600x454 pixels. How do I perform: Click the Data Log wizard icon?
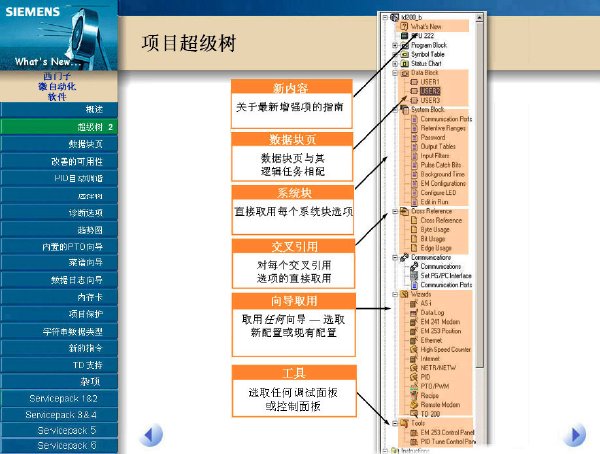click(414, 313)
